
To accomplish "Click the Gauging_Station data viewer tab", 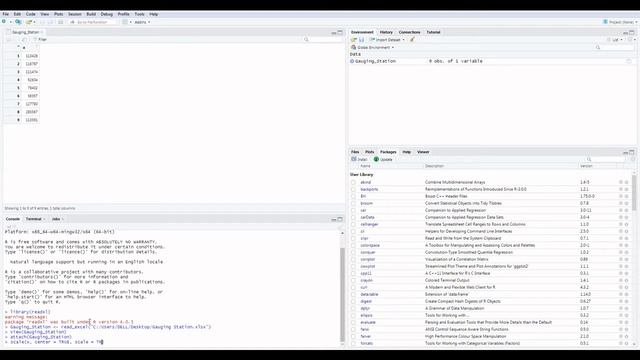I will (x=25, y=32).
